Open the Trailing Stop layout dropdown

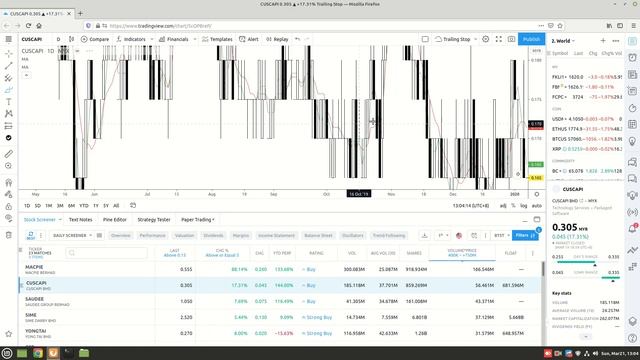pos(476,39)
